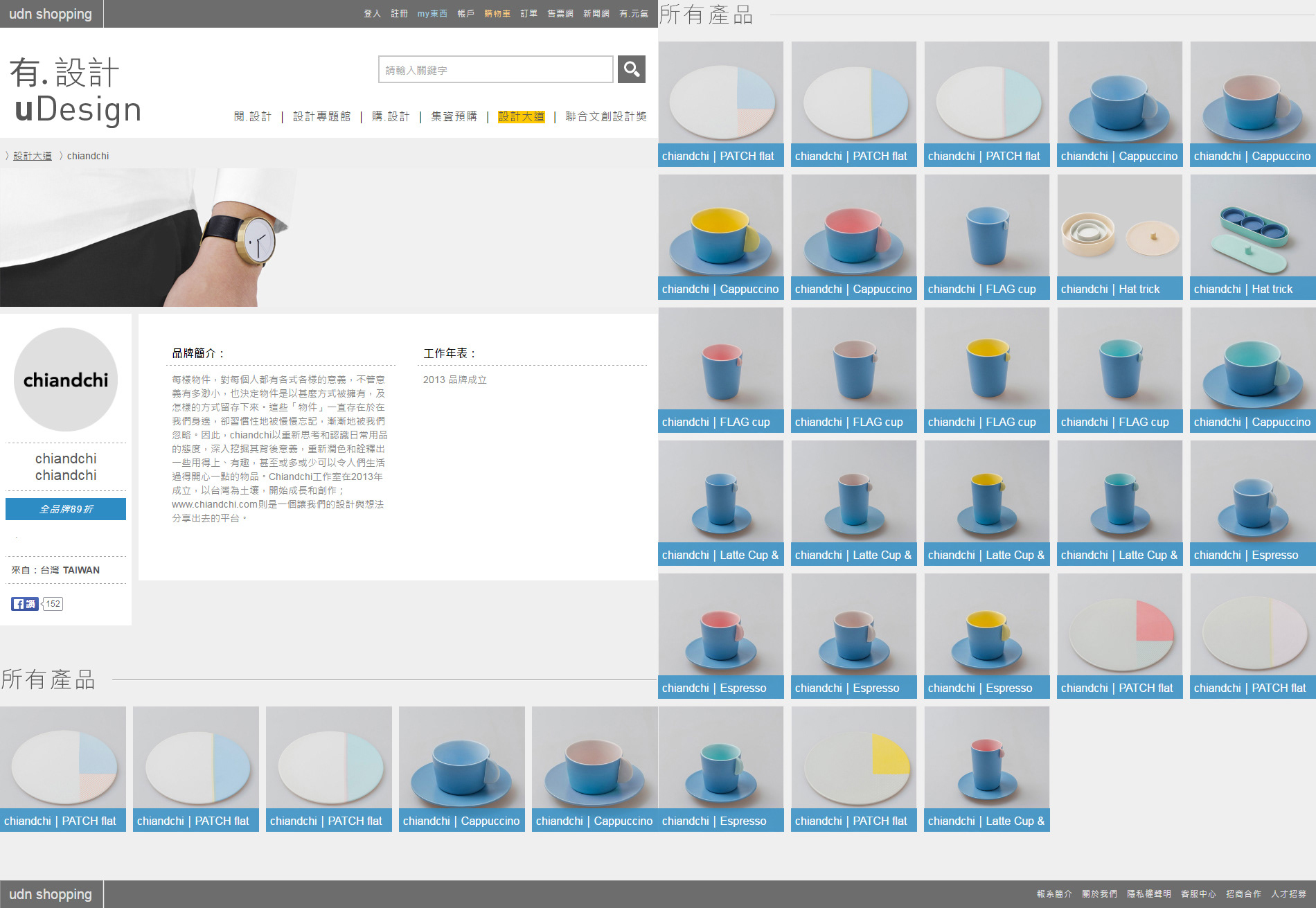
Task: Open Latte Cup with yellow interior
Action: 987,503
